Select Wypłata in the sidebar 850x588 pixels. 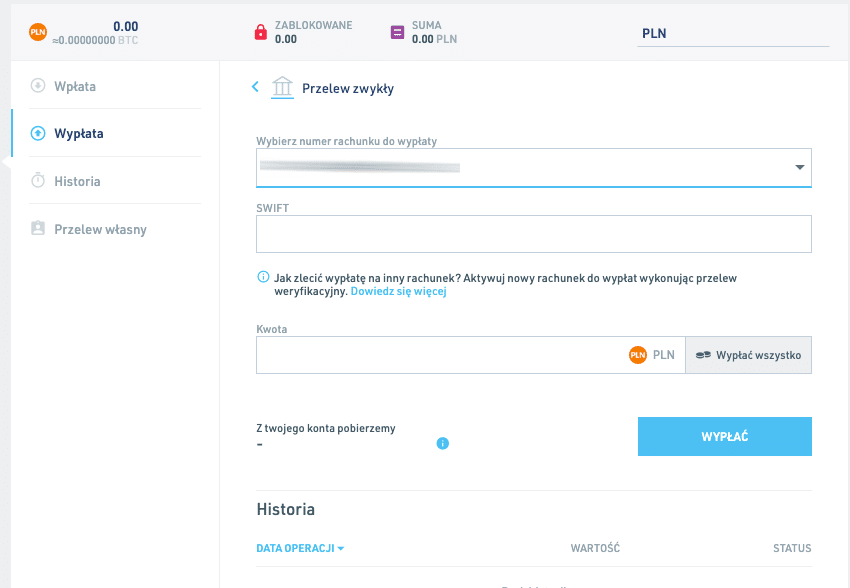click(x=79, y=133)
